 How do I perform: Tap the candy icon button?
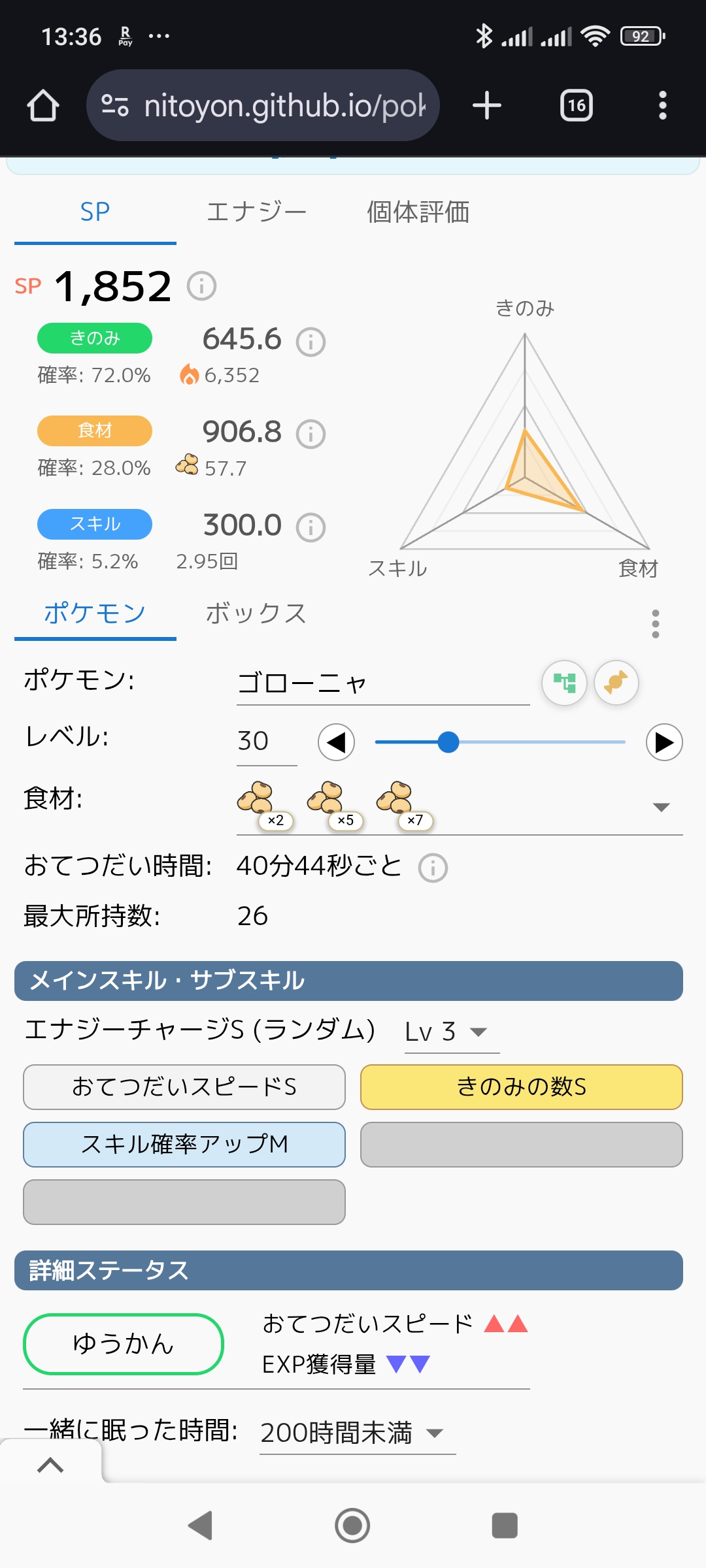coord(616,683)
